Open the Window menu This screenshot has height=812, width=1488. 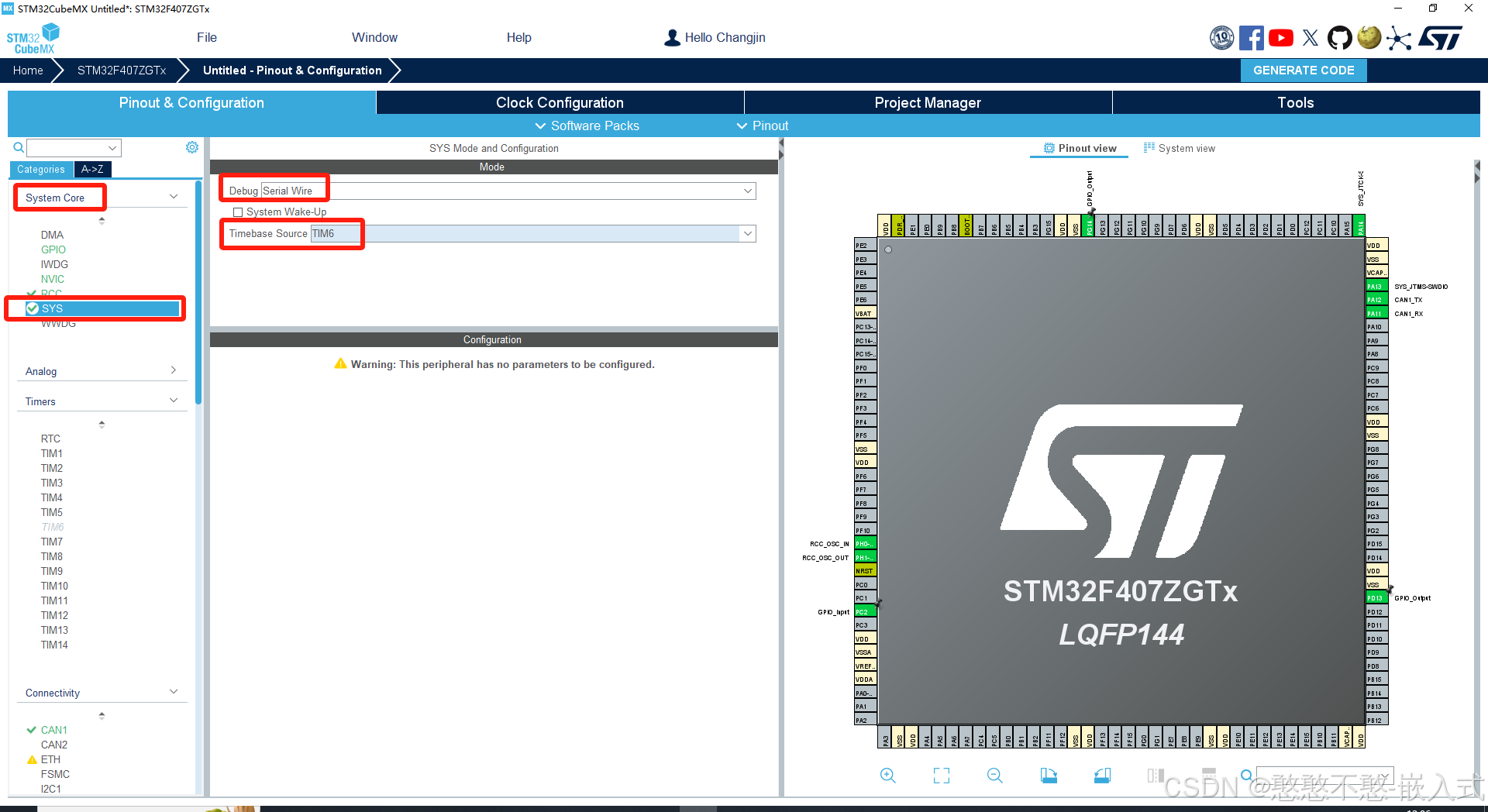[x=374, y=37]
